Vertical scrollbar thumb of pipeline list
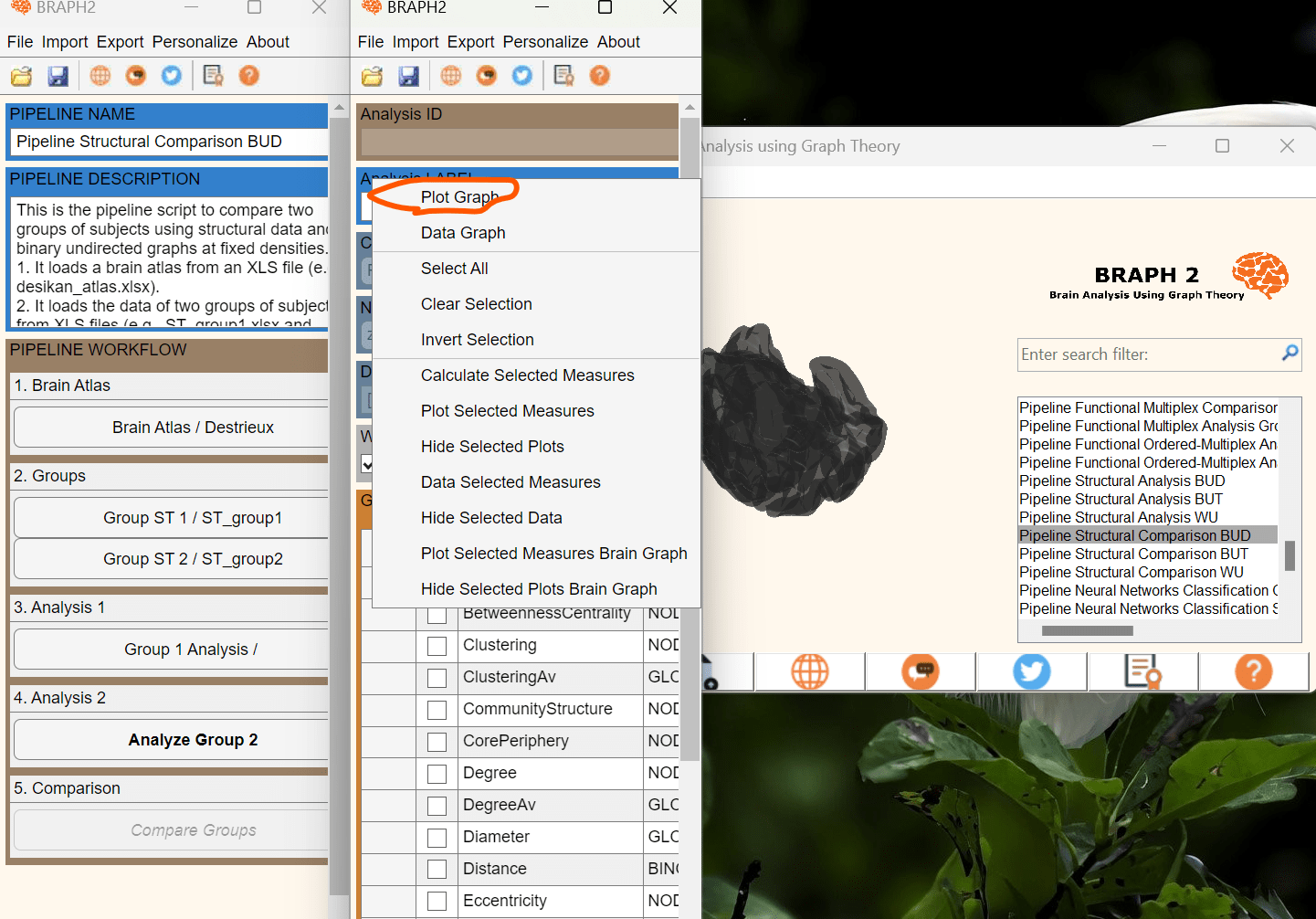The width and height of the screenshot is (1316, 919). coord(1290,555)
